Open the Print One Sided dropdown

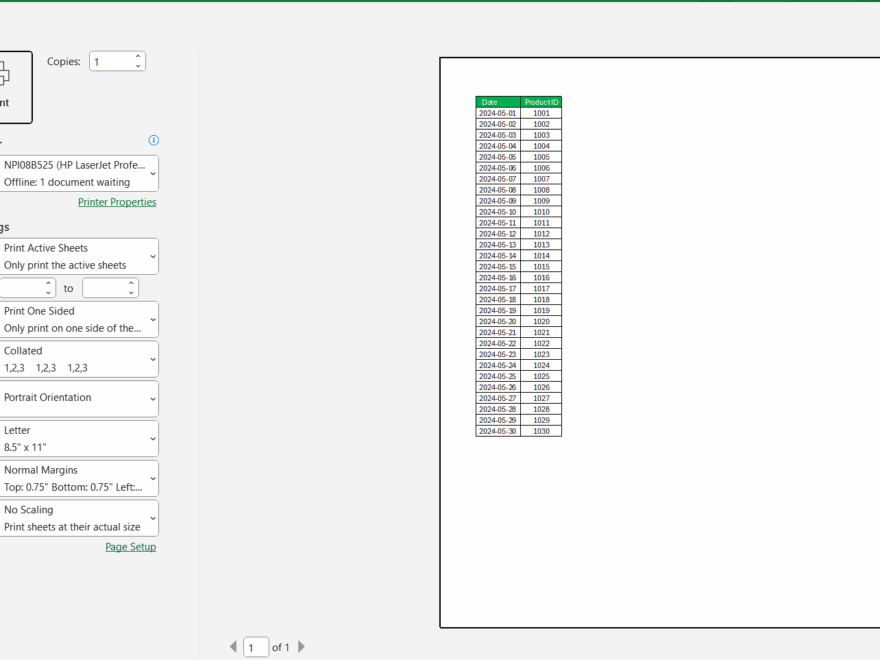tap(80, 319)
